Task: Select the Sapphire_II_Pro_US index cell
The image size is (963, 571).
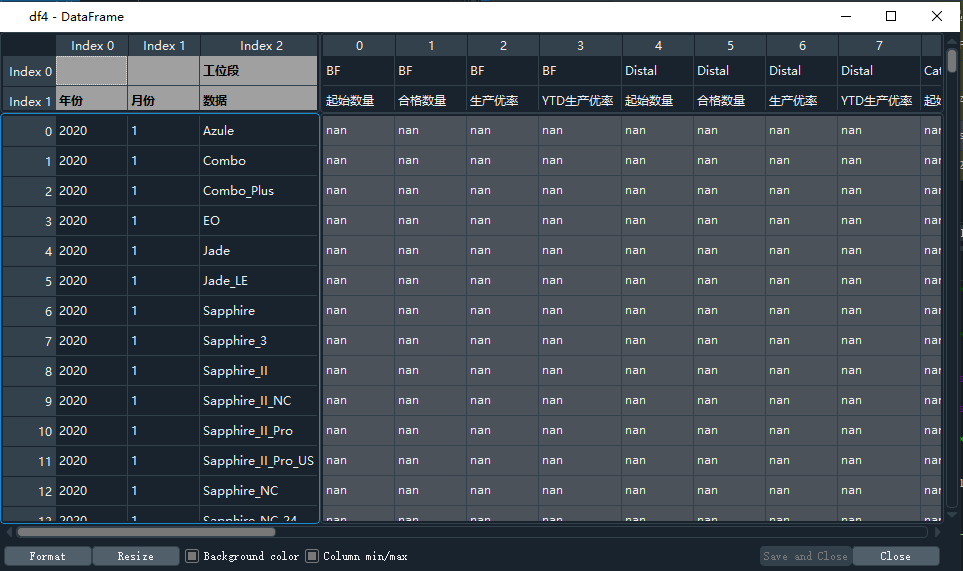Action: 259,460
